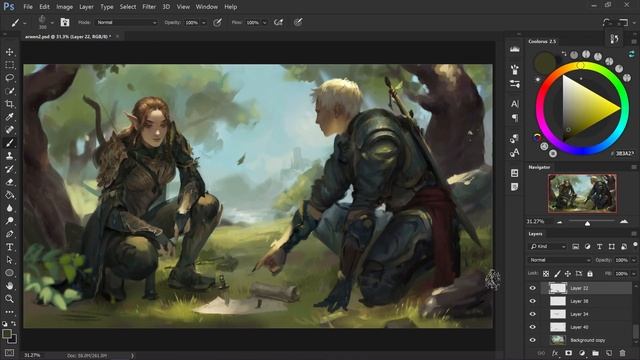Open the File menu

pos(28,7)
